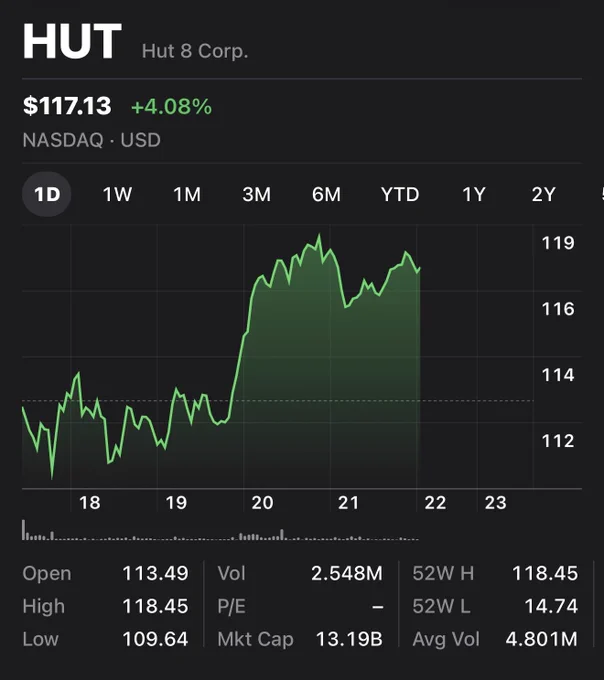Switch chart to 1W range
The height and width of the screenshot is (680, 604).
coord(117,194)
